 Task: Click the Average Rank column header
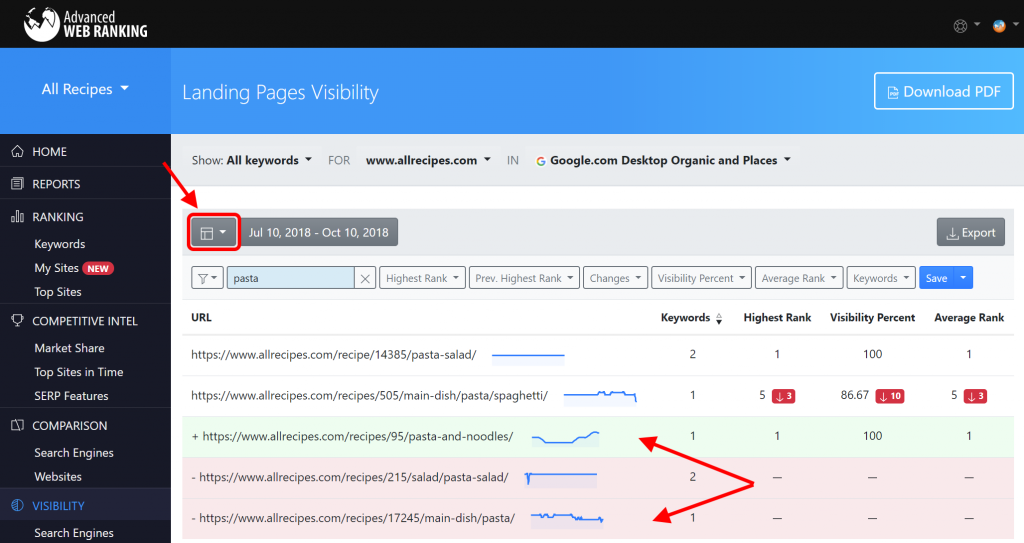968,318
